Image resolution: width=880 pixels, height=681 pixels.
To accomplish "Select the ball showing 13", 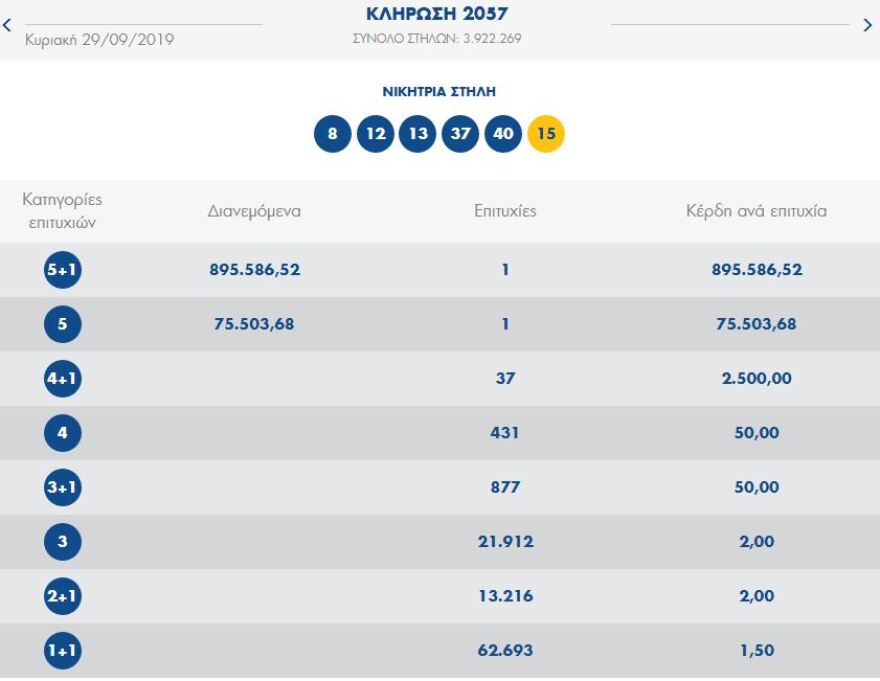I will tap(416, 132).
